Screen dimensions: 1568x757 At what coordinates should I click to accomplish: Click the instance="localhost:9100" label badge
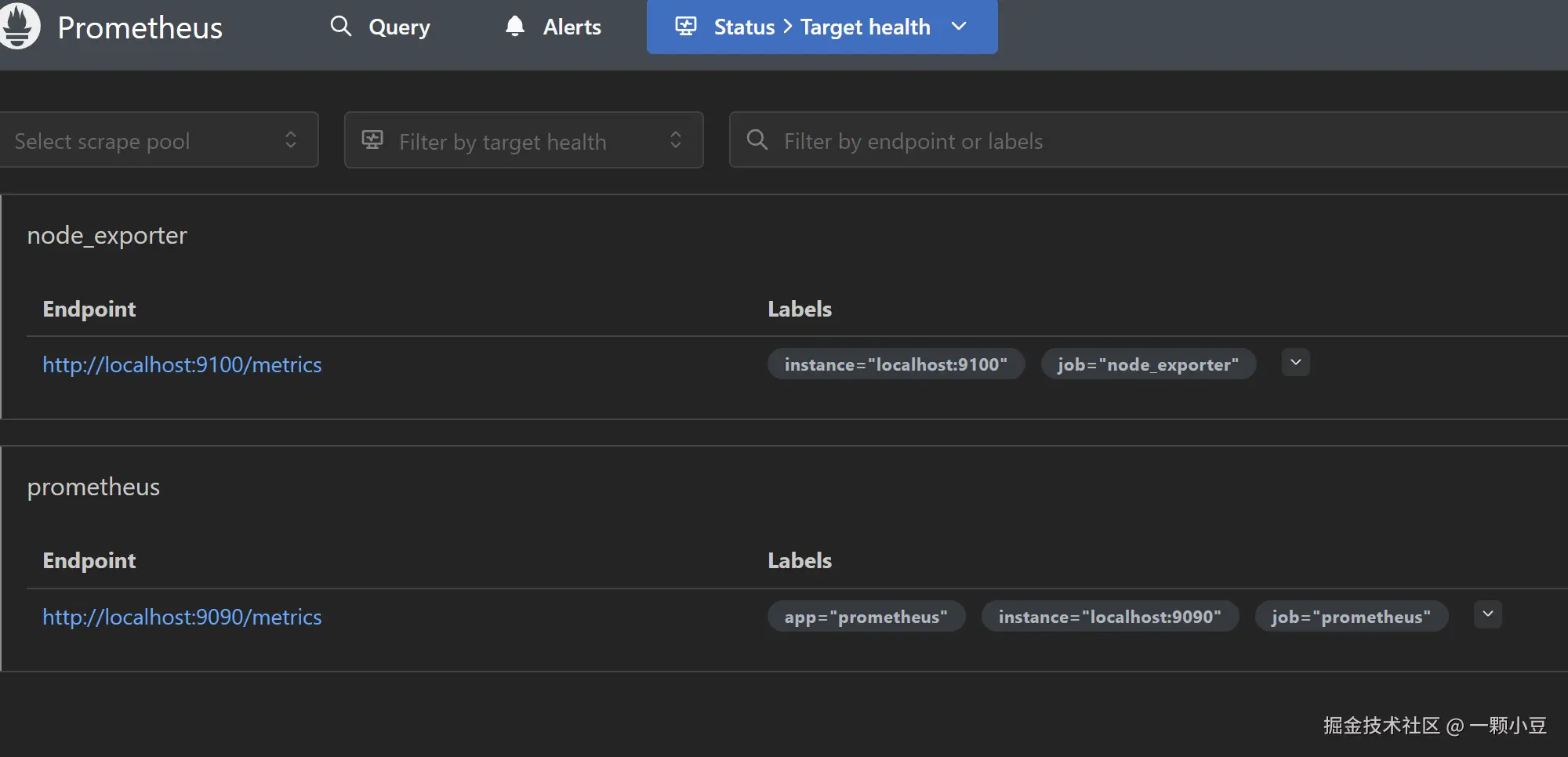[895, 364]
